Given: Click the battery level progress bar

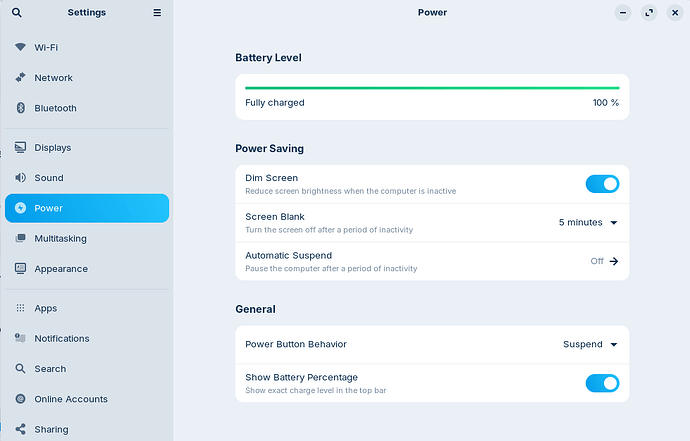Looking at the screenshot, I should (432, 88).
